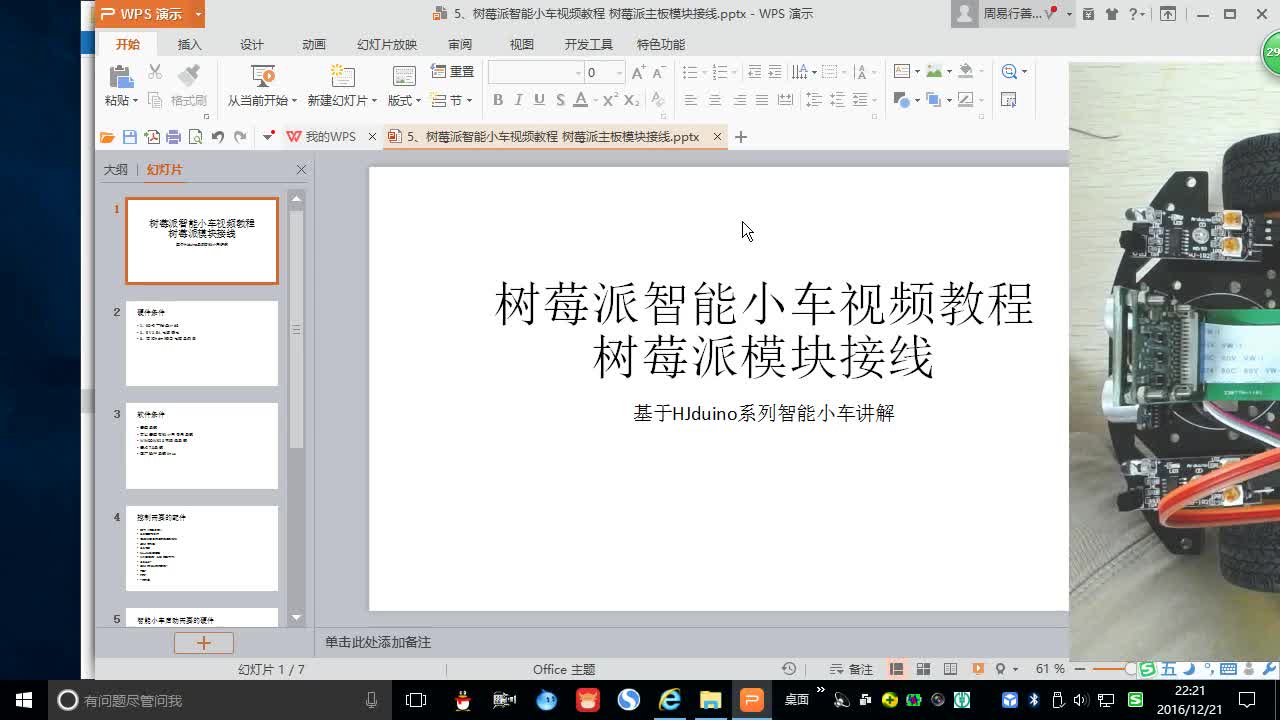Click the insert shapes icon
The height and width of the screenshot is (720, 1280).
[901, 100]
